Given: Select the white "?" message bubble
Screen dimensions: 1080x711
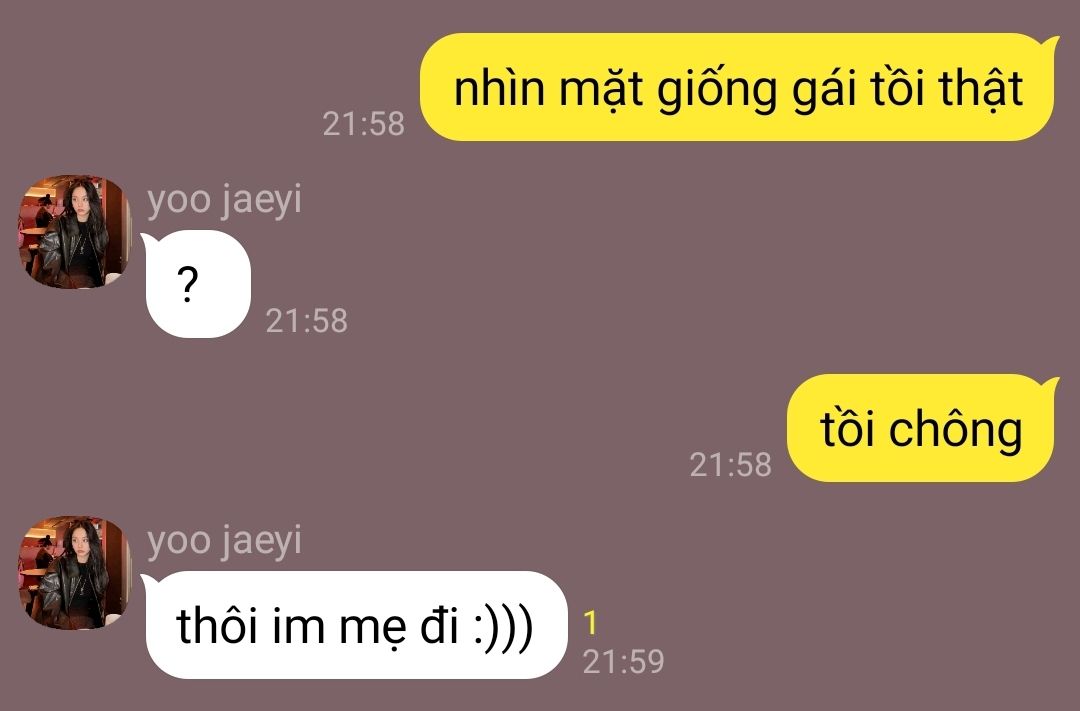Looking at the screenshot, I should (x=197, y=284).
